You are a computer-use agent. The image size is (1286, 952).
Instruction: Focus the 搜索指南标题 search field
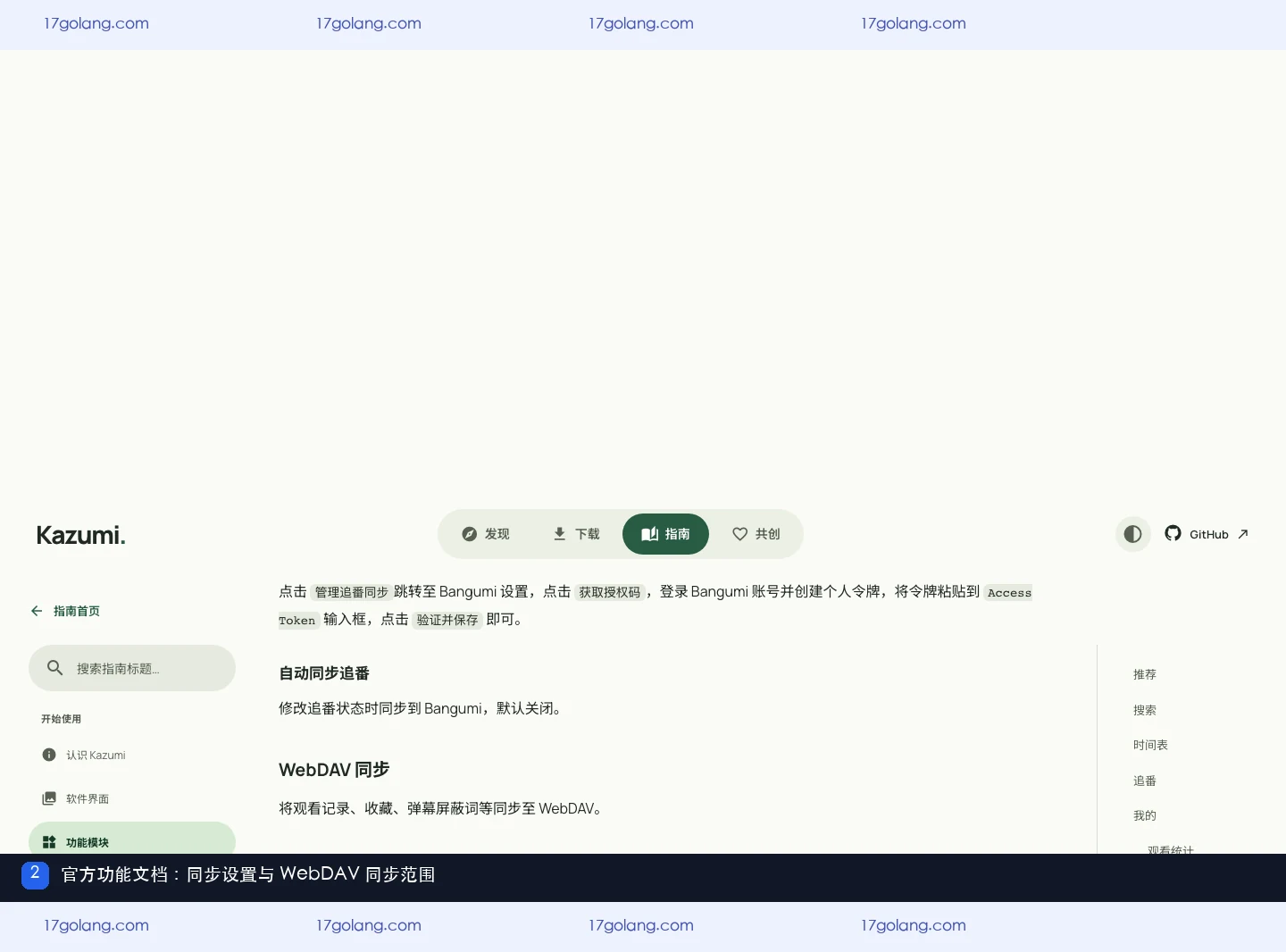(132, 668)
